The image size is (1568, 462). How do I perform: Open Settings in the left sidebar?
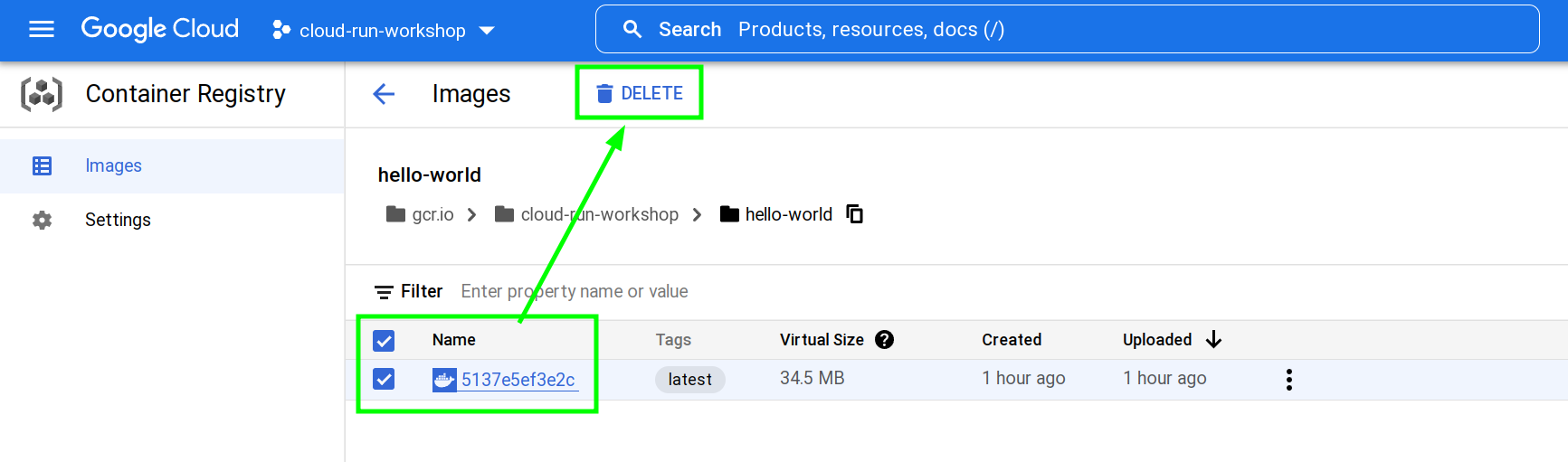pos(118,220)
